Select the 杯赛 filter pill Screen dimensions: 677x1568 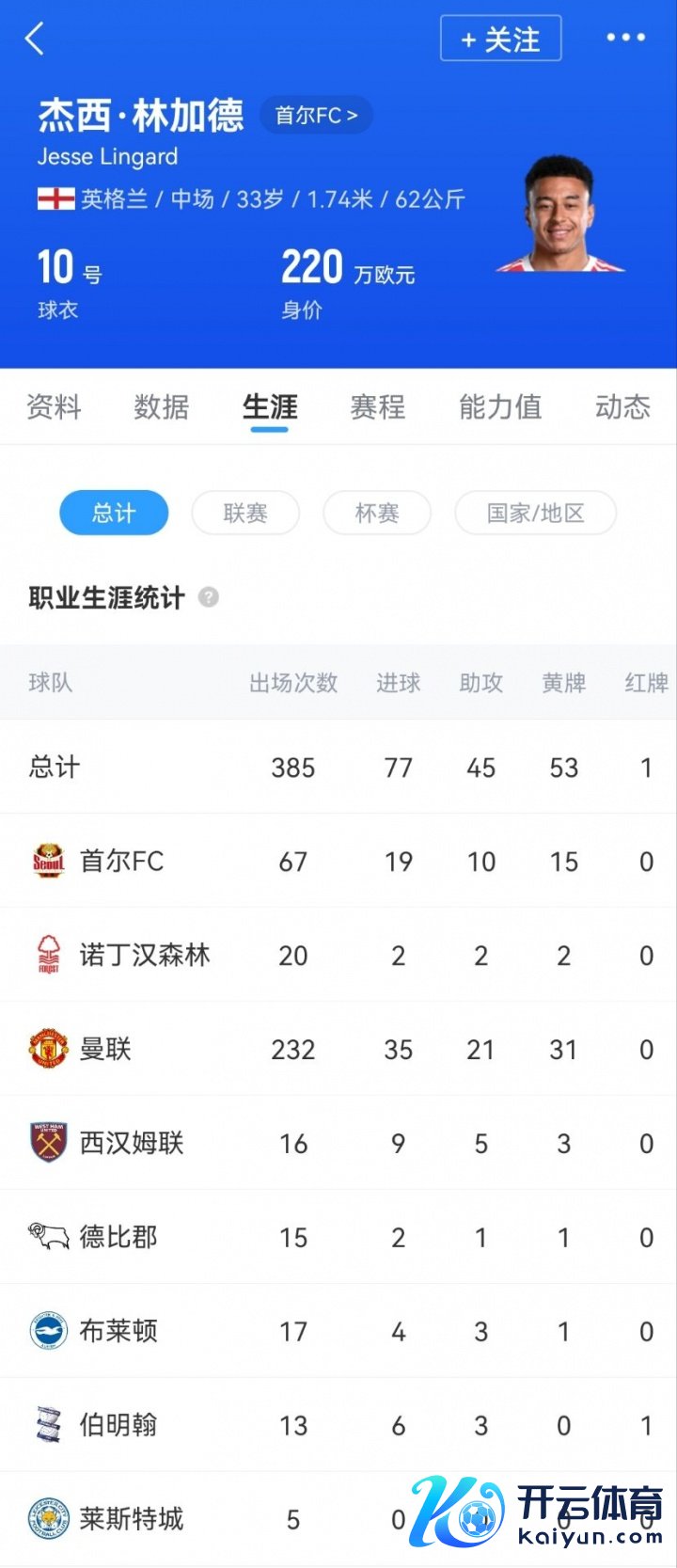point(377,514)
